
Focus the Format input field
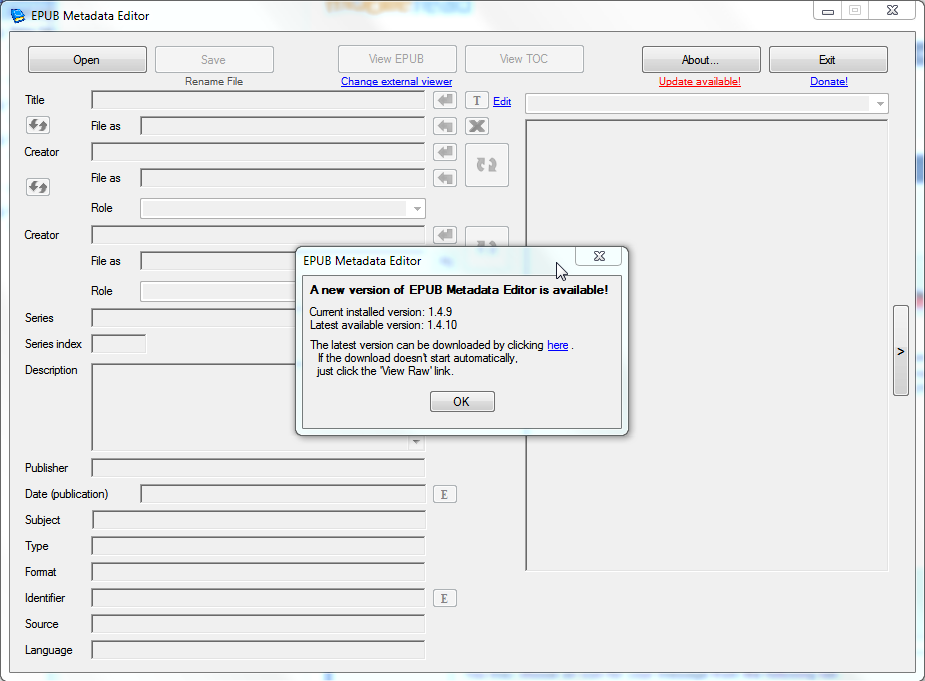coord(258,572)
